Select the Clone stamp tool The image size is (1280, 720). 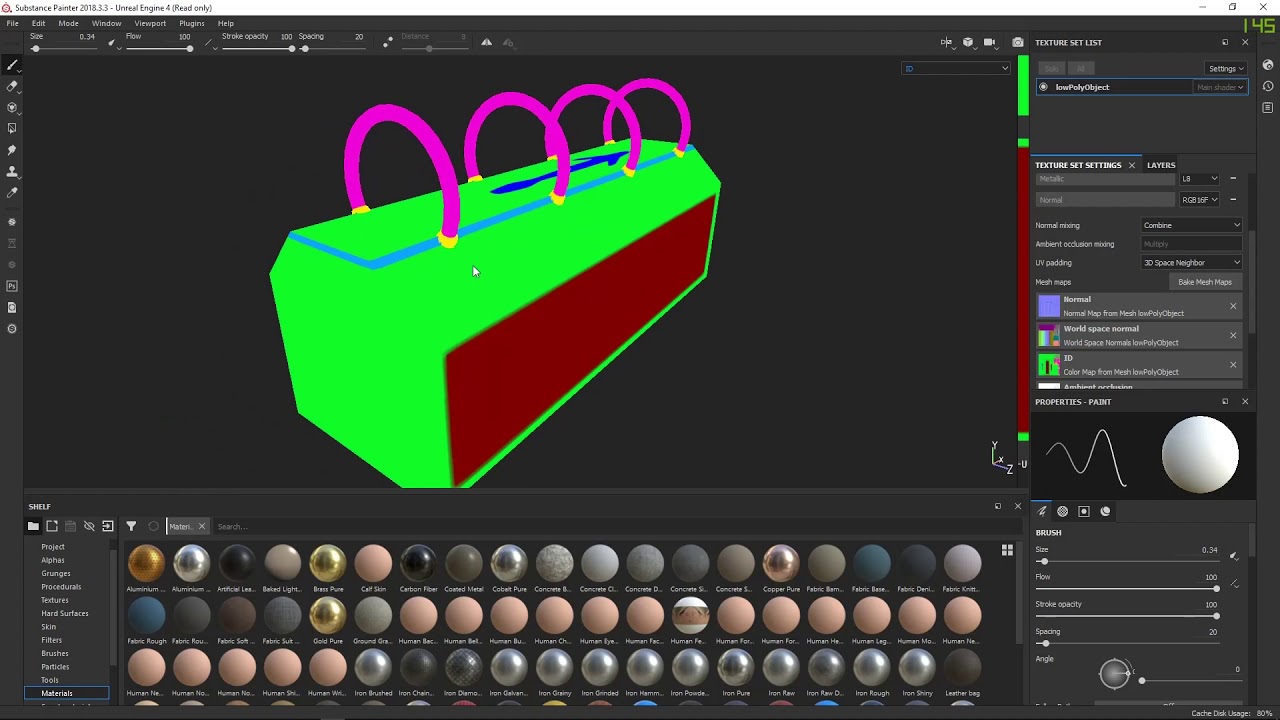[12, 171]
